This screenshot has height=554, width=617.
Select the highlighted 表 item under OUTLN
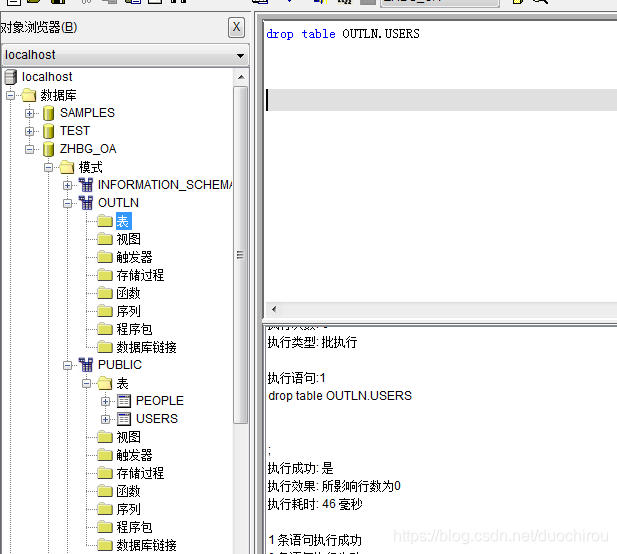123,221
